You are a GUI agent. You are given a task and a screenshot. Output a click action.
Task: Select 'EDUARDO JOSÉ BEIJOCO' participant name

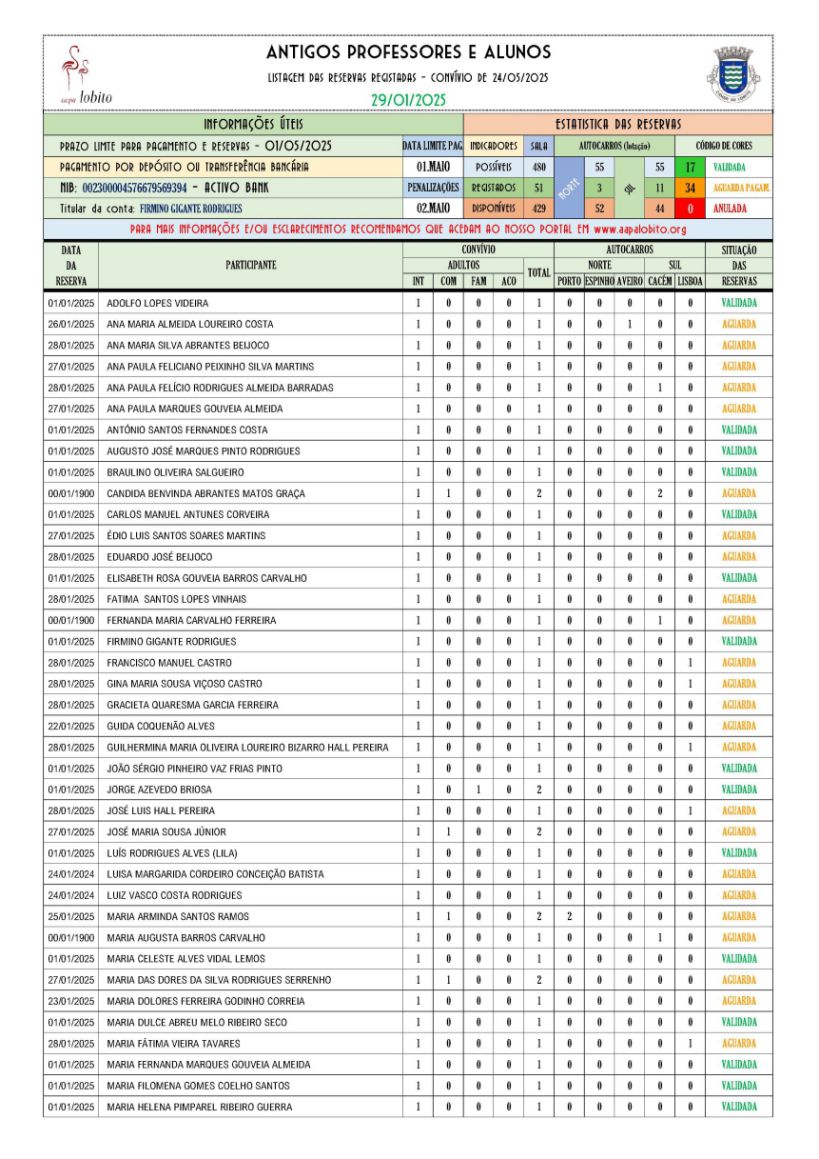pyautogui.click(x=159, y=557)
